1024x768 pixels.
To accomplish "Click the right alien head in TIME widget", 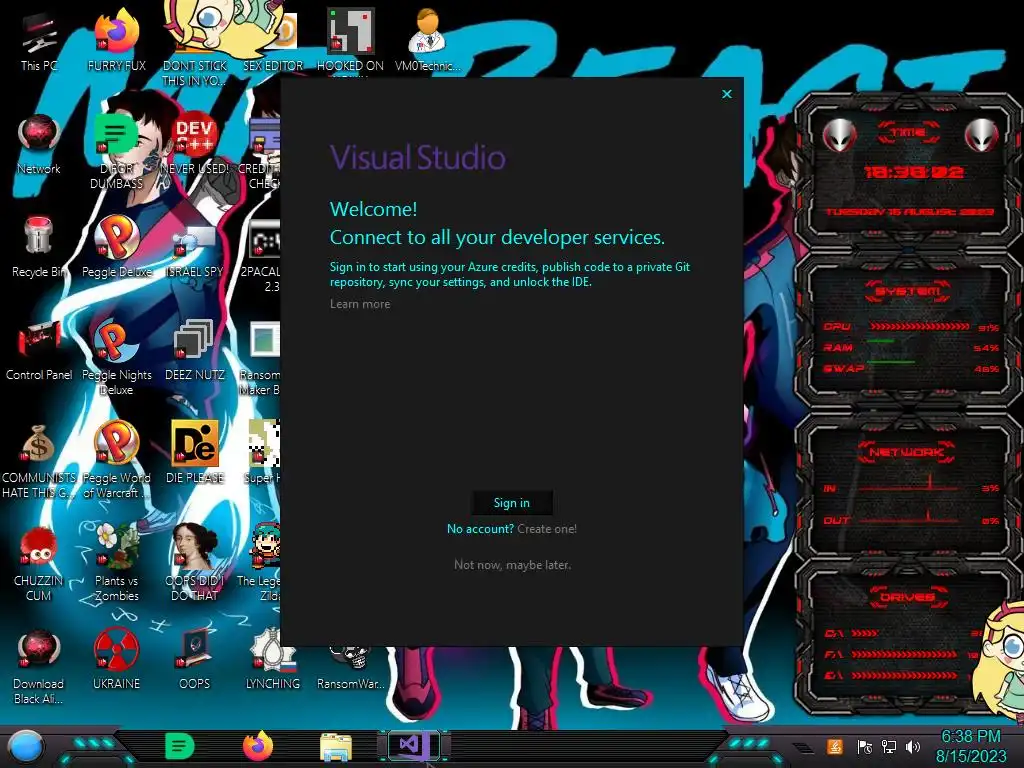I will pos(982,136).
